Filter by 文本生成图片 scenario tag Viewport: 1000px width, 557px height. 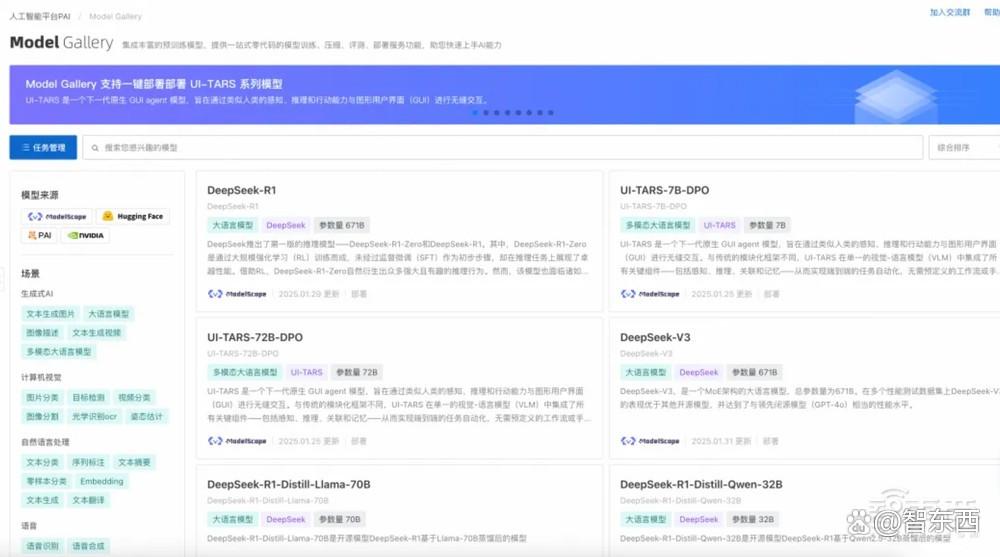point(50,314)
